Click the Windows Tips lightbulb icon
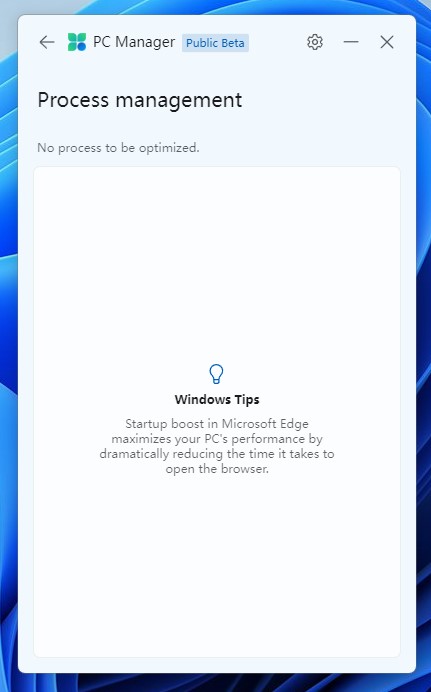431x692 pixels. pyautogui.click(x=216, y=374)
